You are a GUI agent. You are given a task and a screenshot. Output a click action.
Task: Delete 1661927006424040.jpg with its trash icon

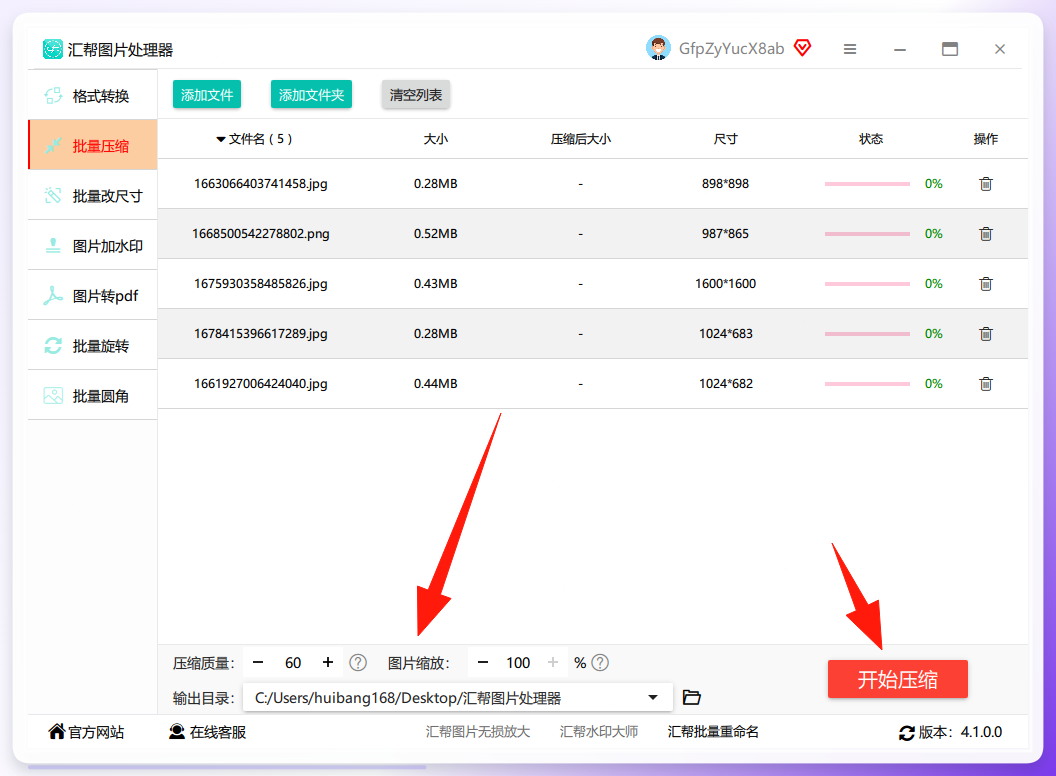985,383
